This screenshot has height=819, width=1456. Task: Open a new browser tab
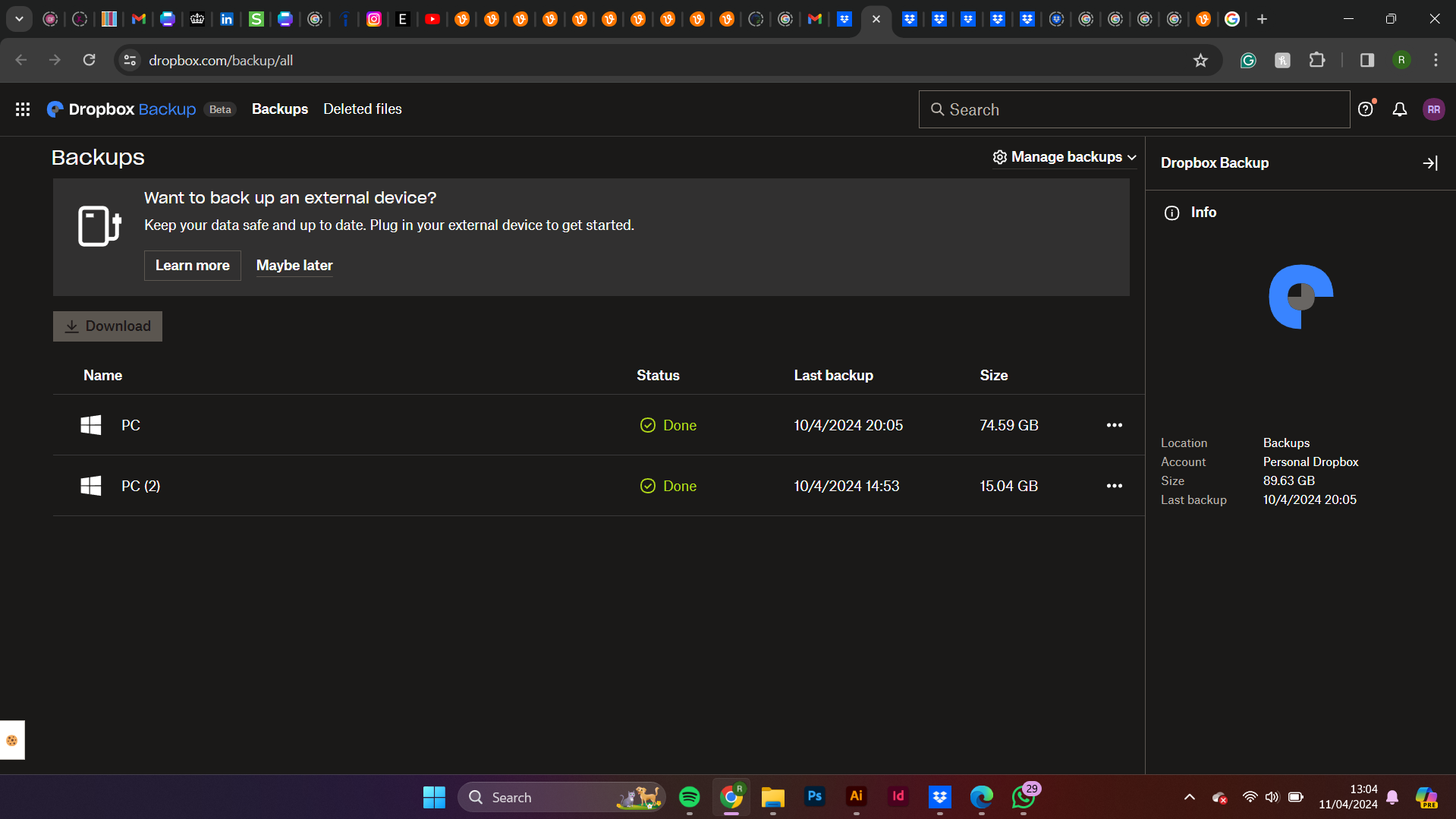click(x=1262, y=19)
